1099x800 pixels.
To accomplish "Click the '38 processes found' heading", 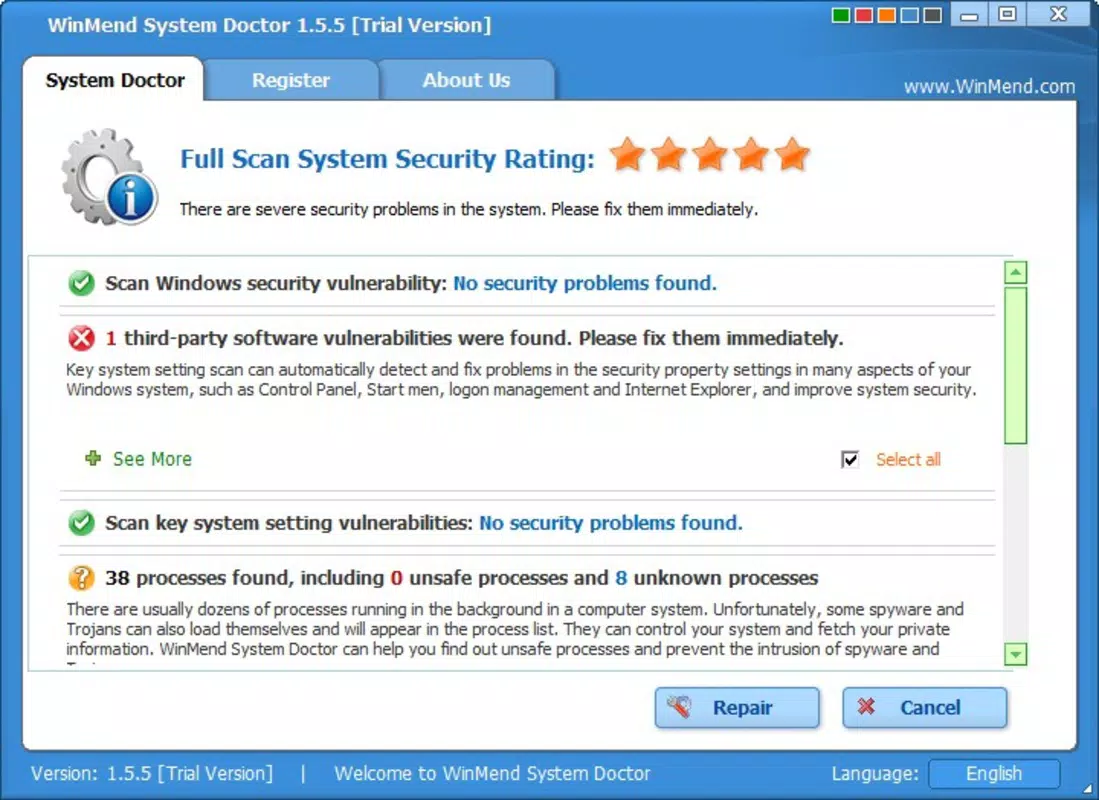I will tap(462, 578).
